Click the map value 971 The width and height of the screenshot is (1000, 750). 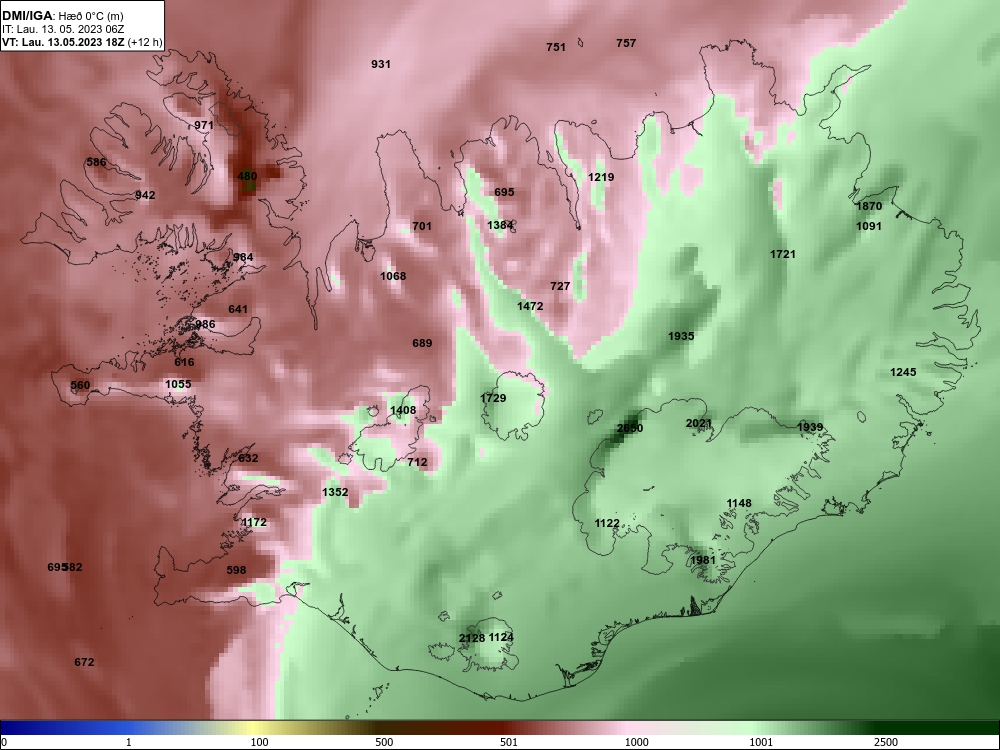point(204,125)
